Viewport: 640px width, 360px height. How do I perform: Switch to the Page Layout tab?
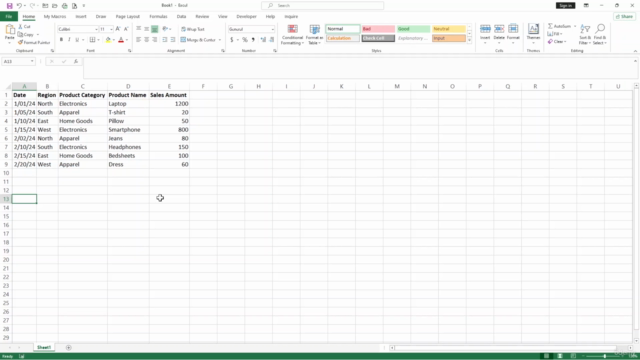(128, 17)
